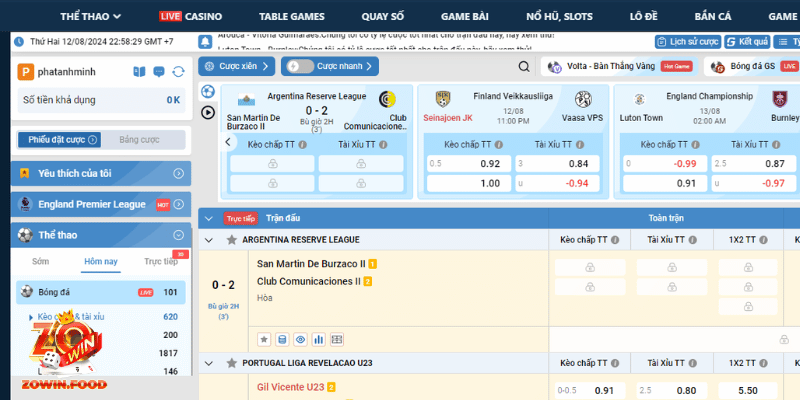Select the 5.50 odds for Gil Vicente U23

[746, 391]
